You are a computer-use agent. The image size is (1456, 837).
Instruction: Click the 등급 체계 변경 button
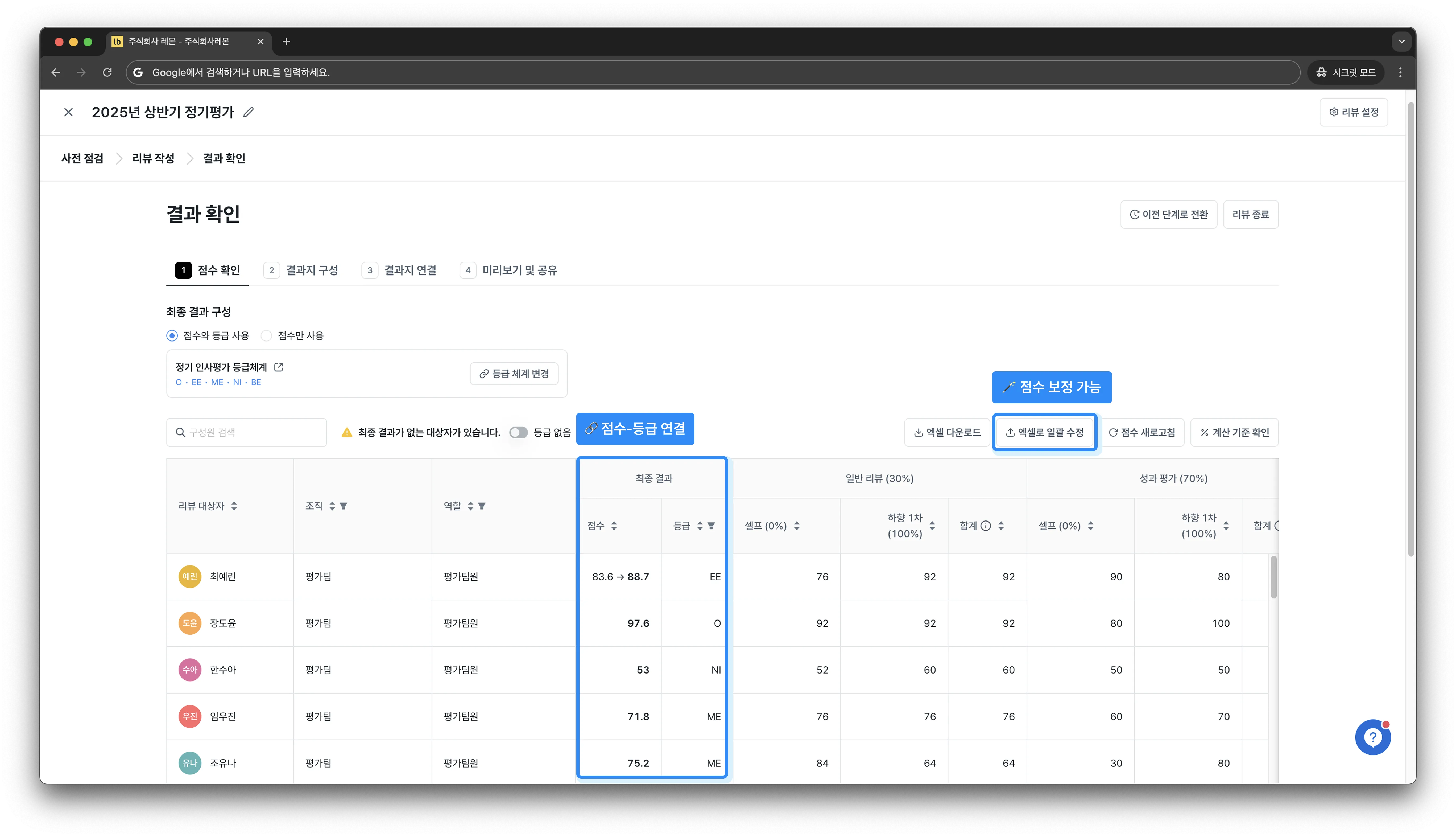[514, 374]
